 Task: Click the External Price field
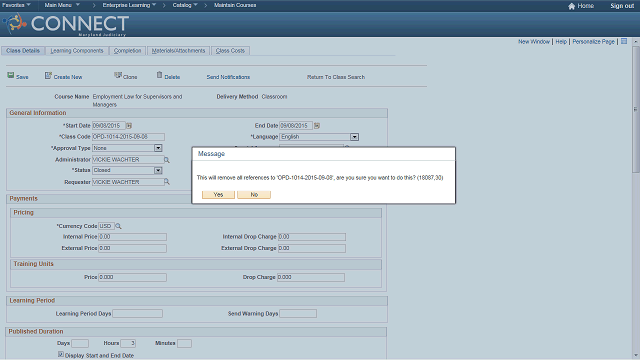pos(132,248)
